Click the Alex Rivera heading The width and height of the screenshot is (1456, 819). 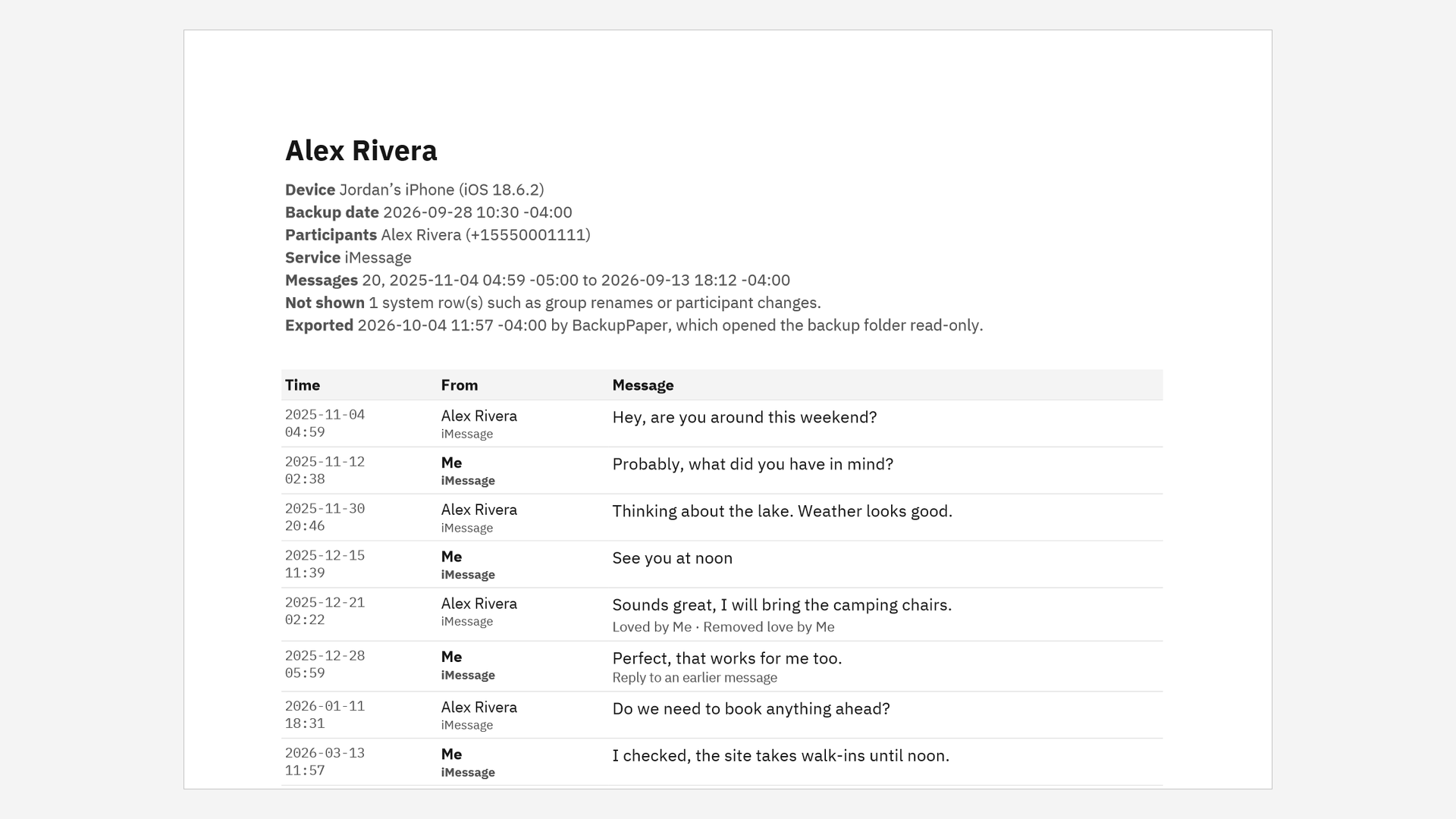pyautogui.click(x=361, y=151)
